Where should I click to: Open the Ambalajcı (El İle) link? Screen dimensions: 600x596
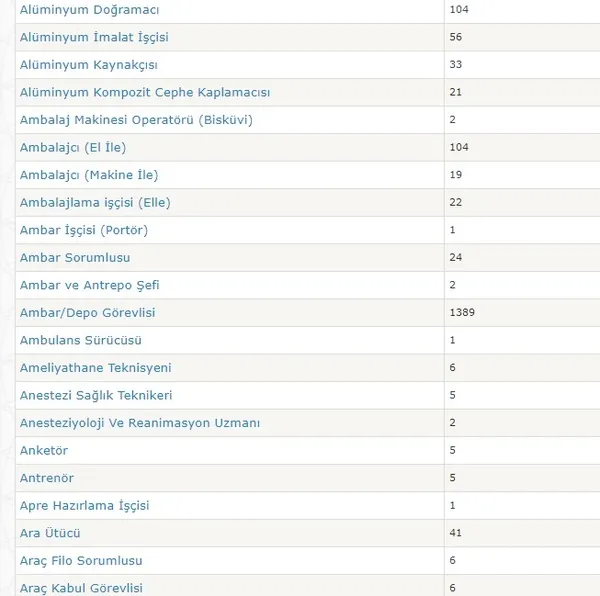[73, 148]
